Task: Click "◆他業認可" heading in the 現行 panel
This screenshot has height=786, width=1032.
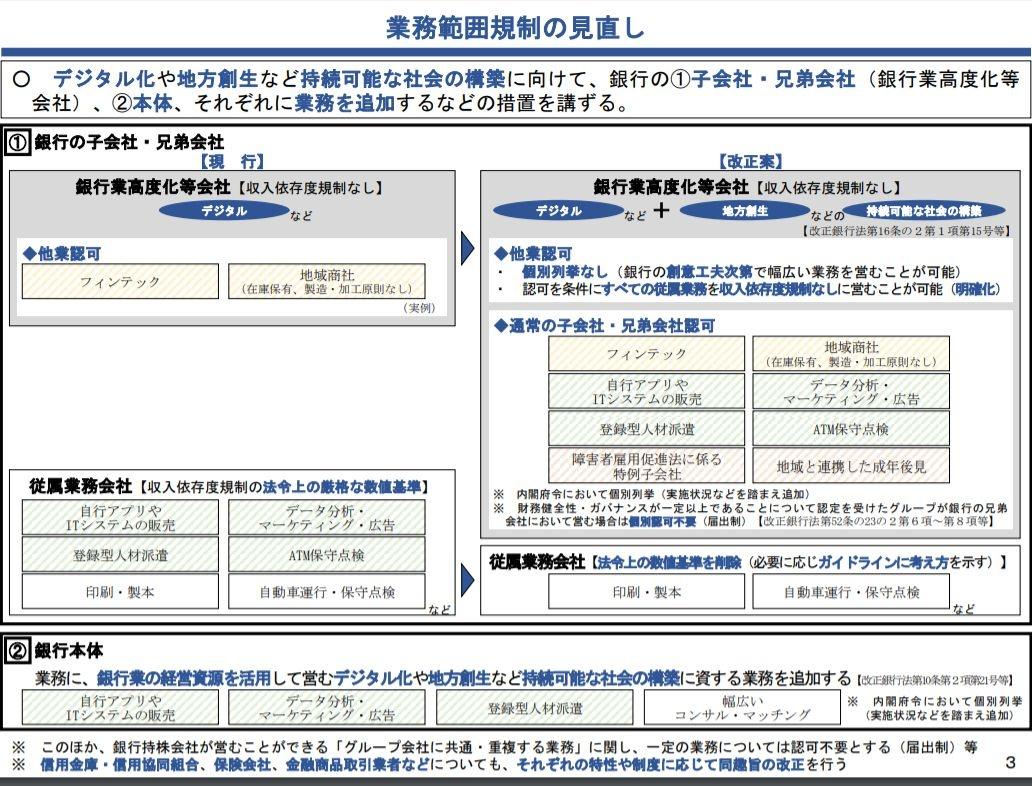Action: coord(62,253)
